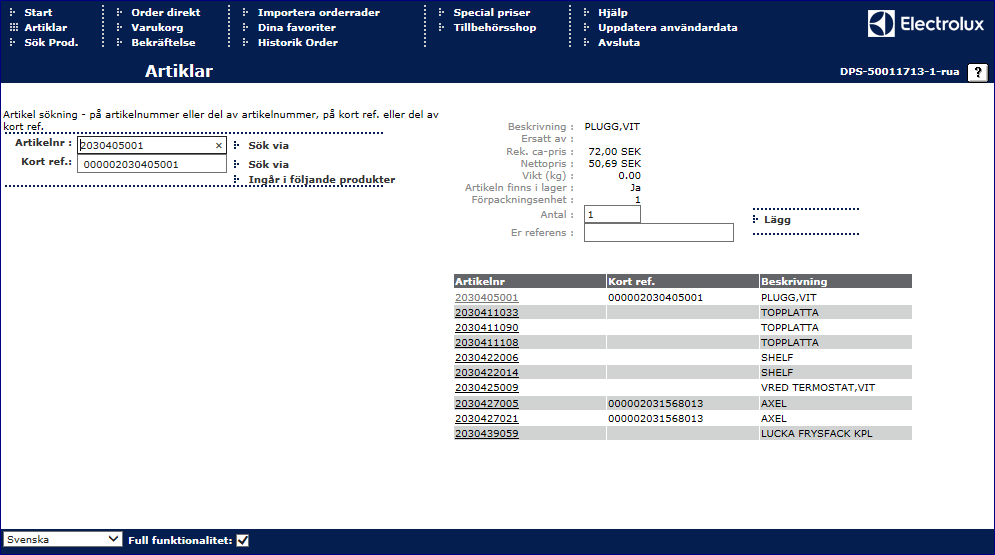Open article link 2030439059
The height and width of the screenshot is (555, 995).
tap(486, 434)
